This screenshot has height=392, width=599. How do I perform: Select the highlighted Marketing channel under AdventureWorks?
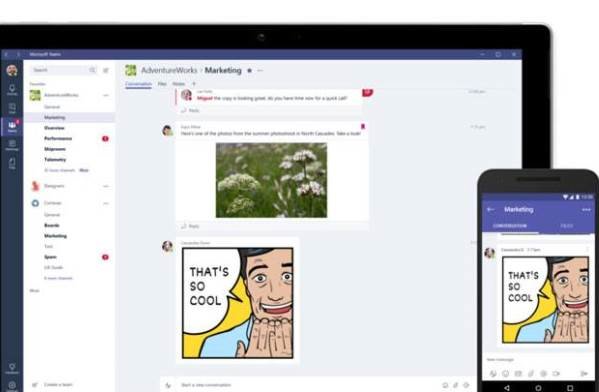pos(70,117)
